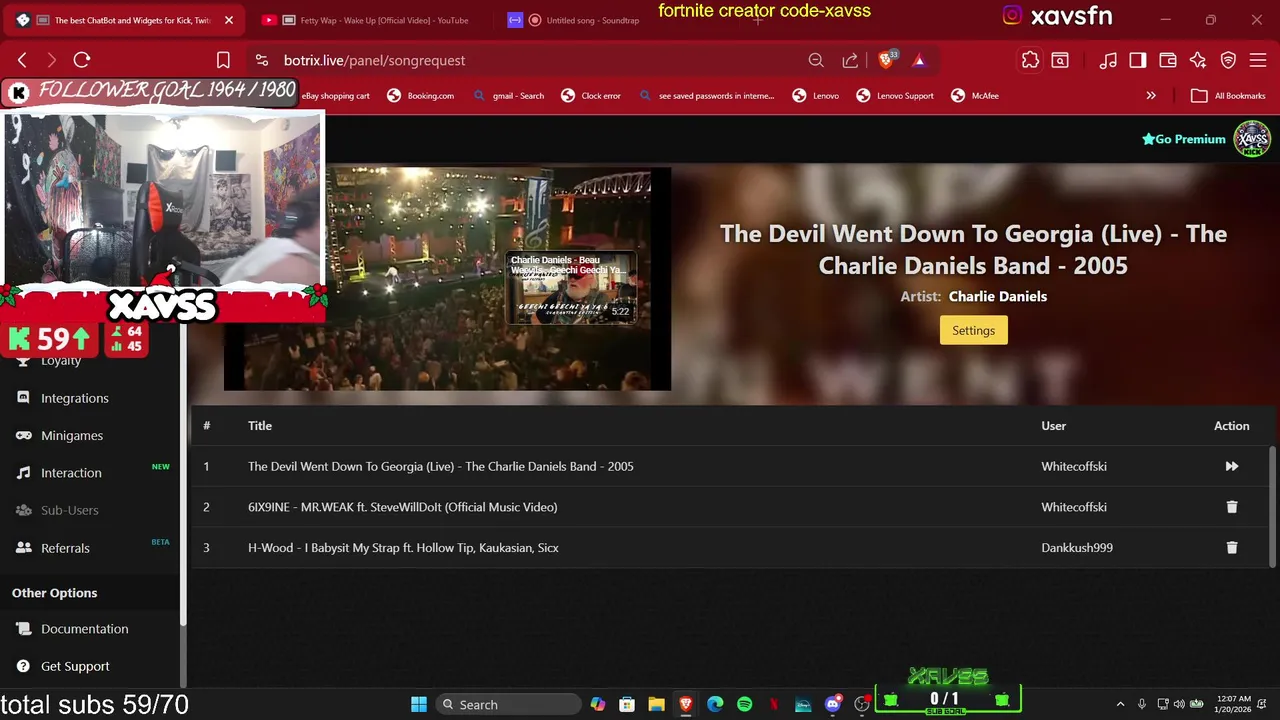1280x720 pixels.
Task: Show hidden bookmarks with double chevron
Action: [1151, 95]
